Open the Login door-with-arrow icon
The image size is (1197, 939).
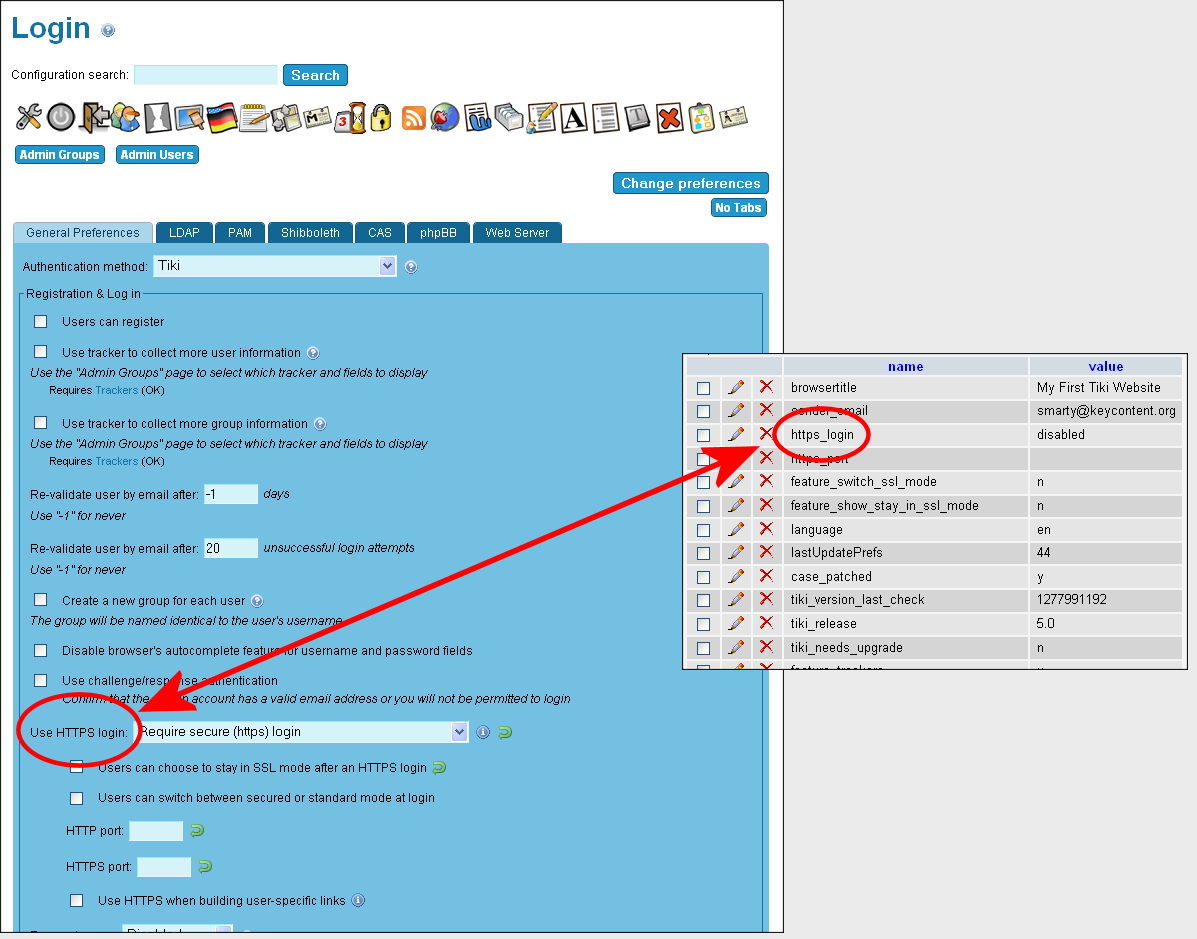94,118
